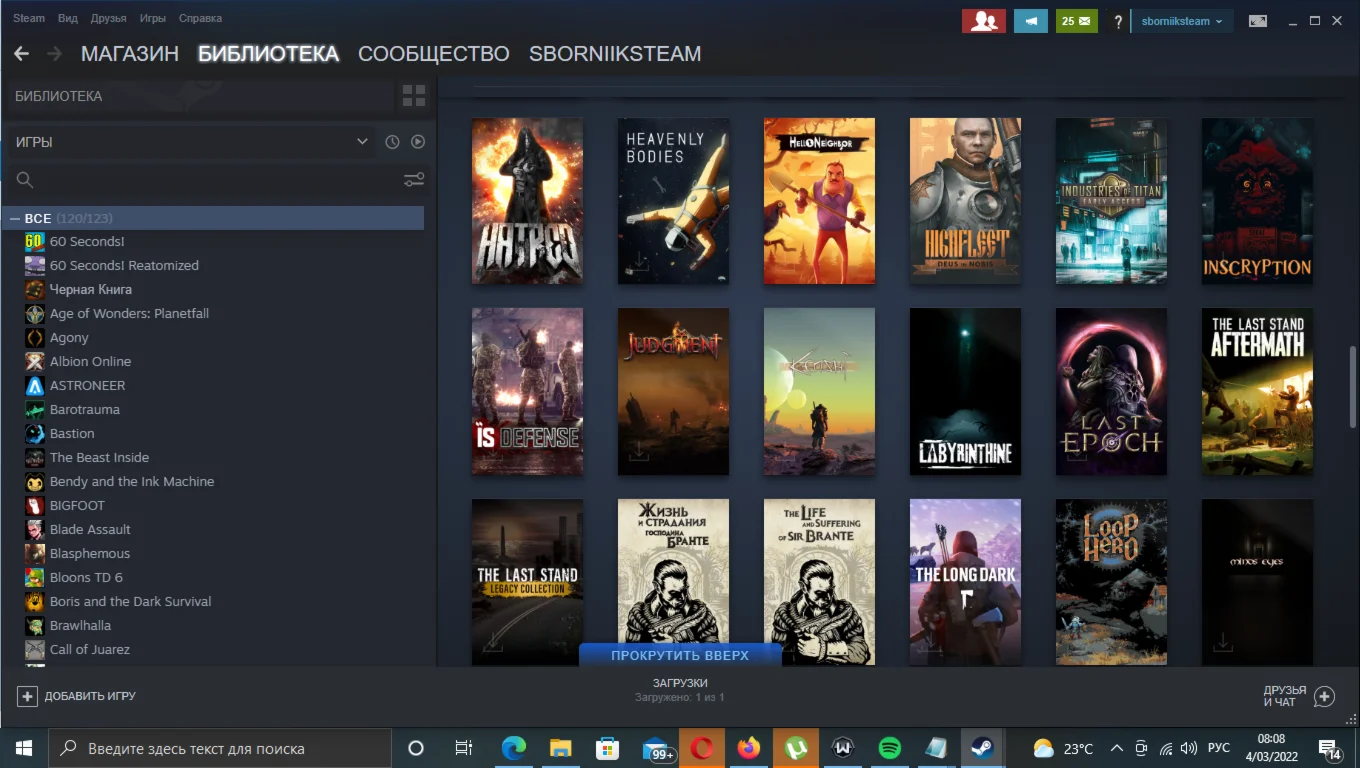Open the 25 messages inbox
The image size is (1360, 768).
coord(1077,21)
